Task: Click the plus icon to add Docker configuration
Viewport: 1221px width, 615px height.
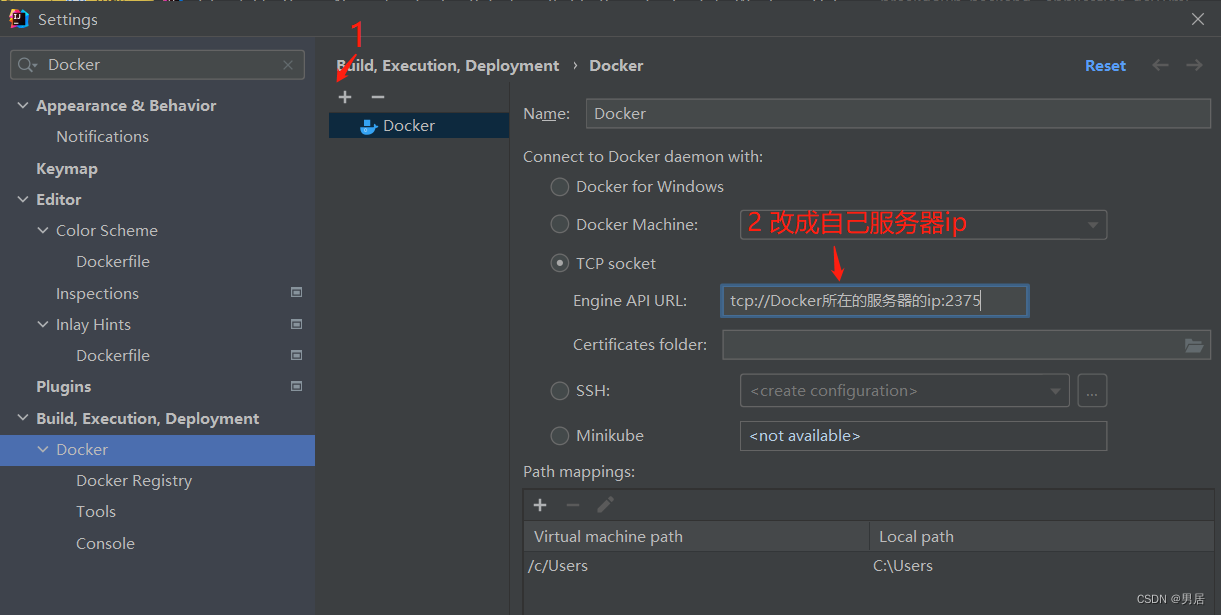Action: (345, 97)
